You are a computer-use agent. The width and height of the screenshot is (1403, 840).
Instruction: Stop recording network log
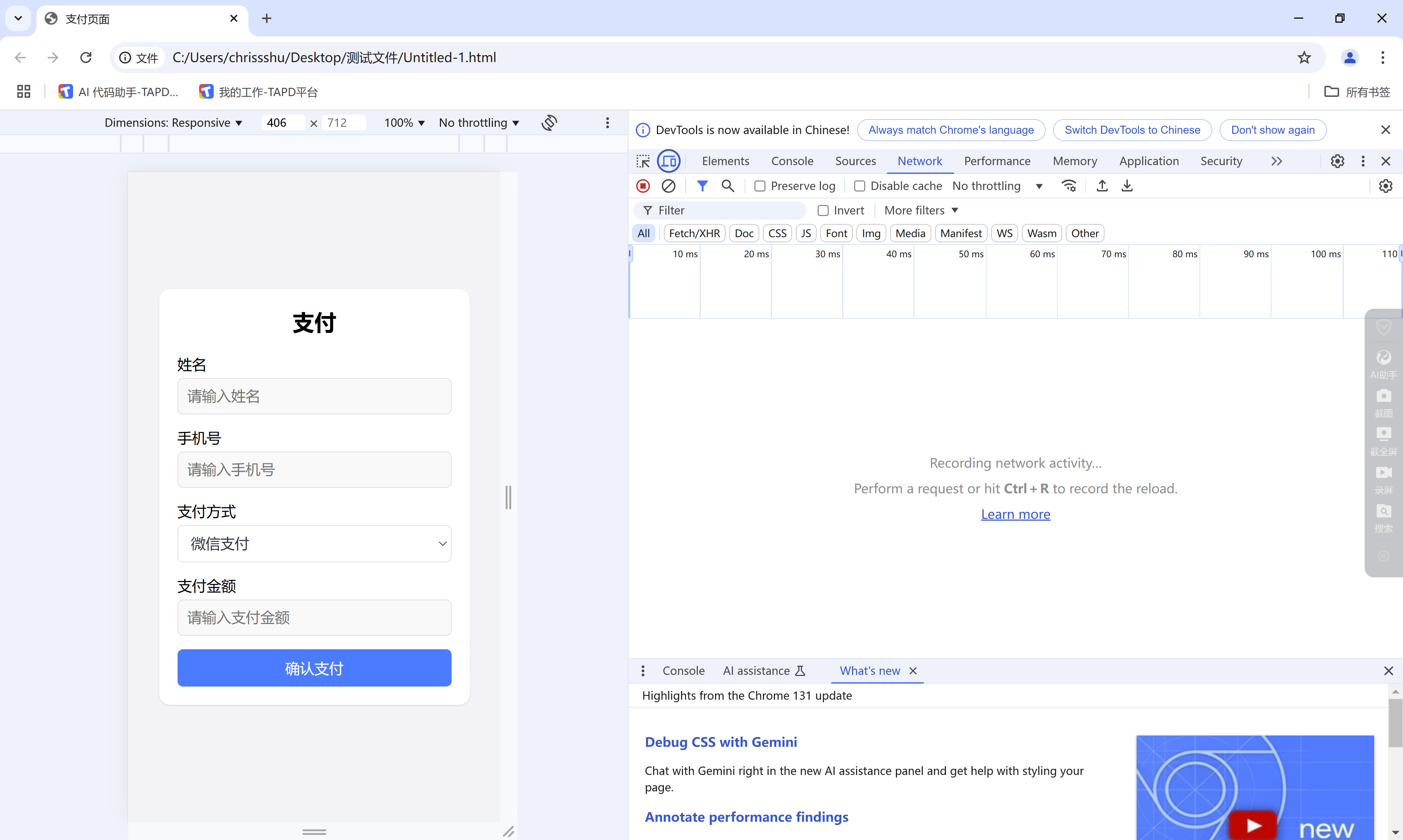(643, 186)
